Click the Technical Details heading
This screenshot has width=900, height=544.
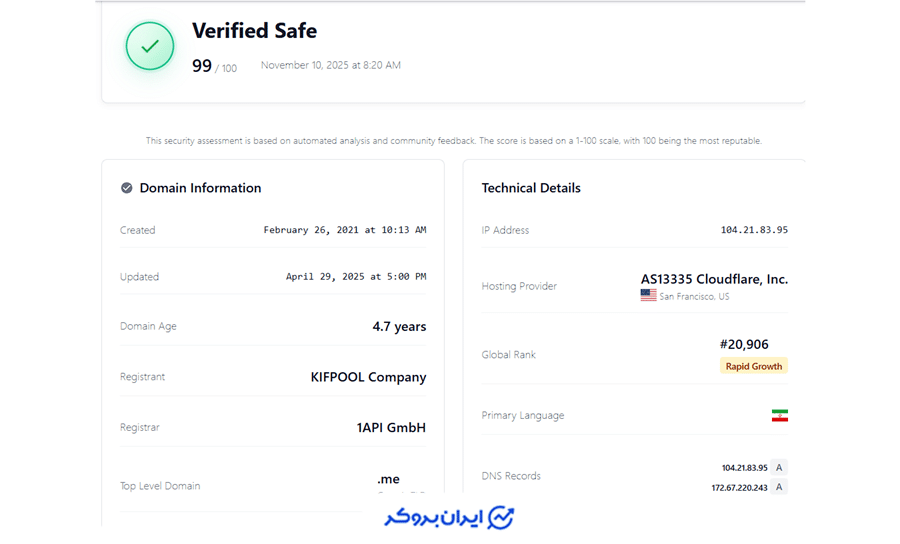coord(531,188)
